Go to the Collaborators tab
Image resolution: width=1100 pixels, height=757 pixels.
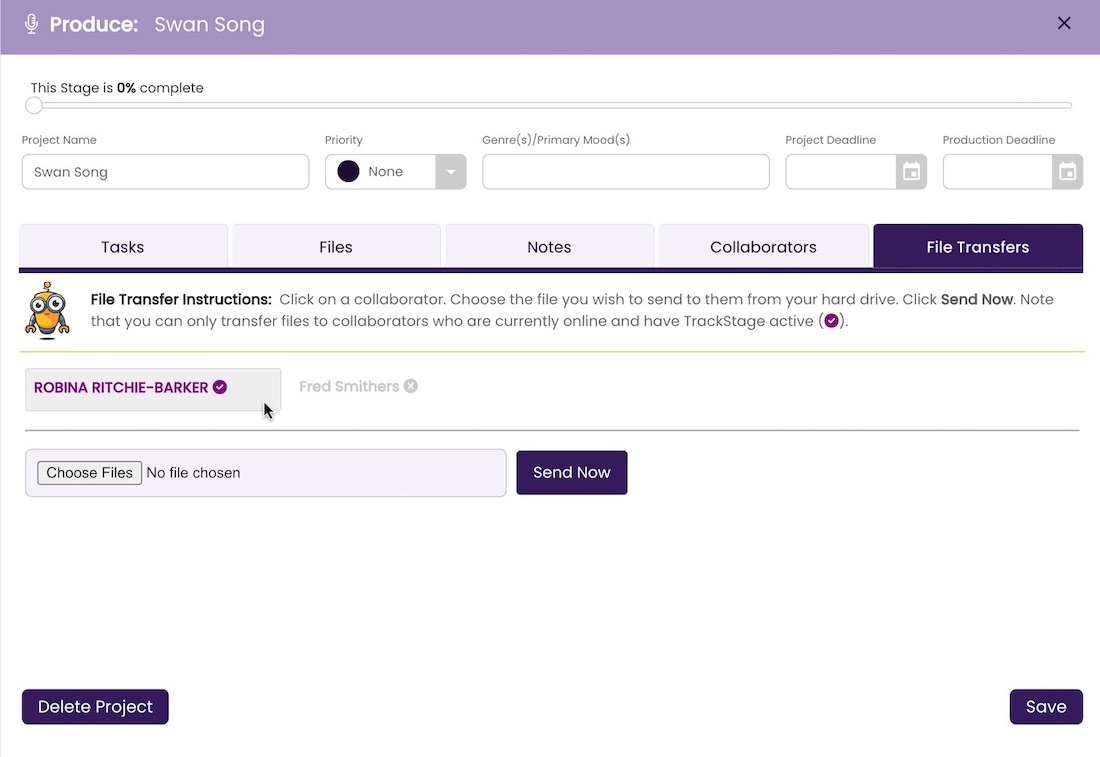(x=763, y=246)
